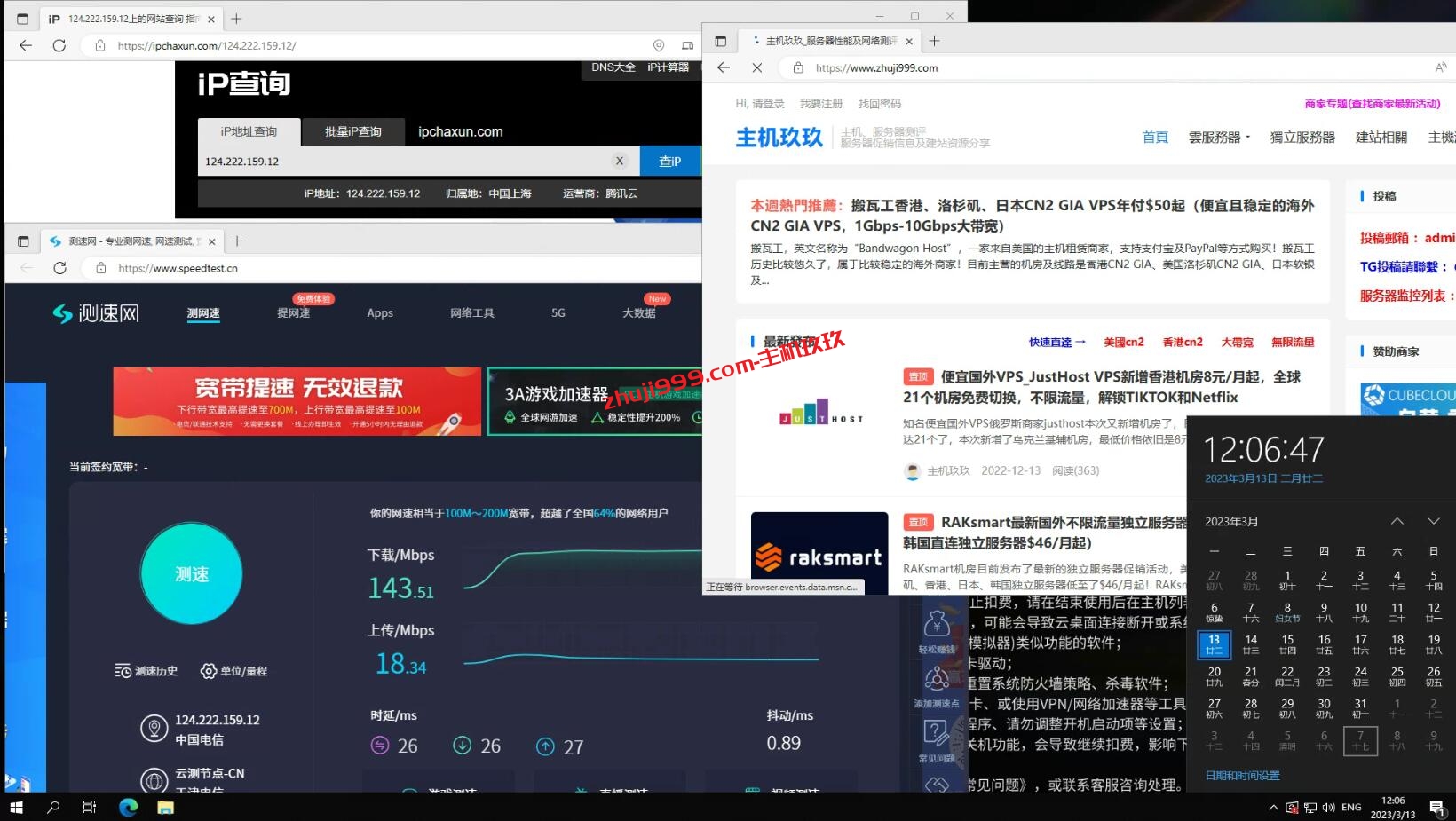Go back in the ipchaxun browser window

[25, 45]
